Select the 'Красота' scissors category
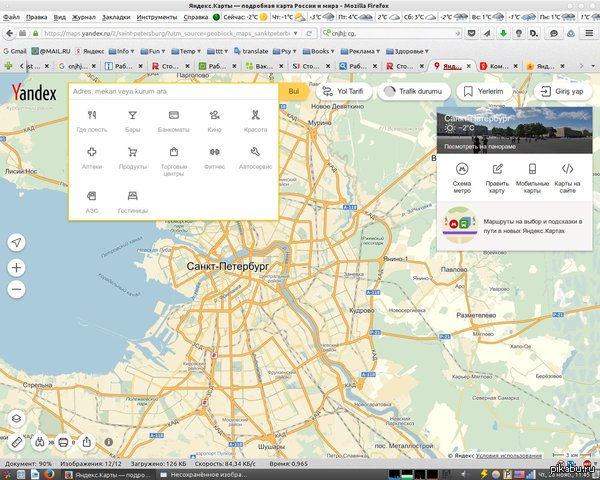 pos(255,122)
